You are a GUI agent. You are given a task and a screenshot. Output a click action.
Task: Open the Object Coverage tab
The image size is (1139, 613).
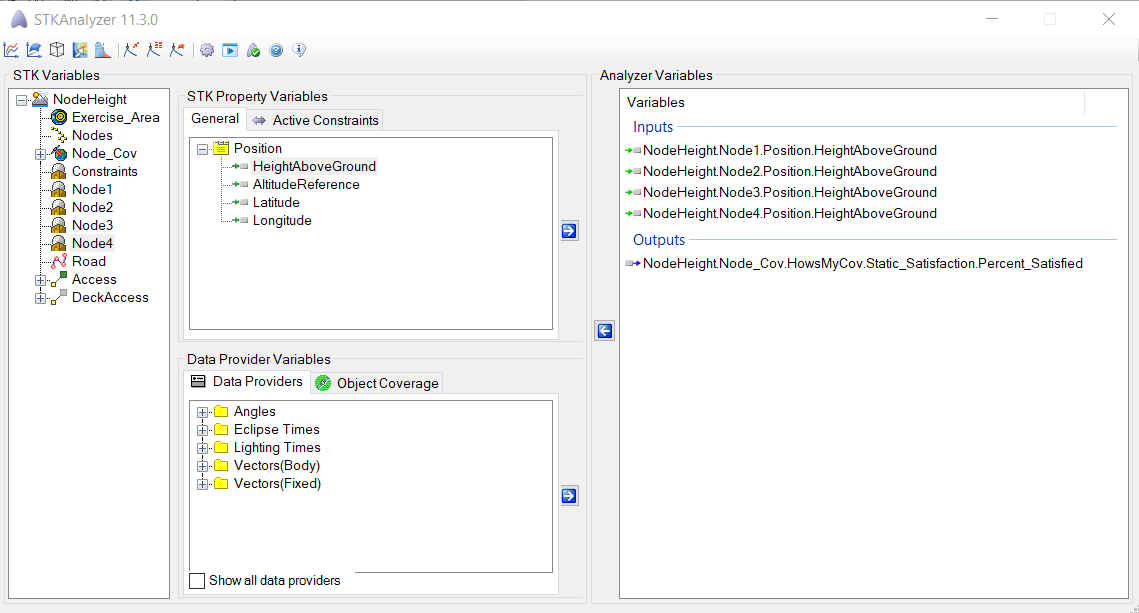pyautogui.click(x=376, y=383)
